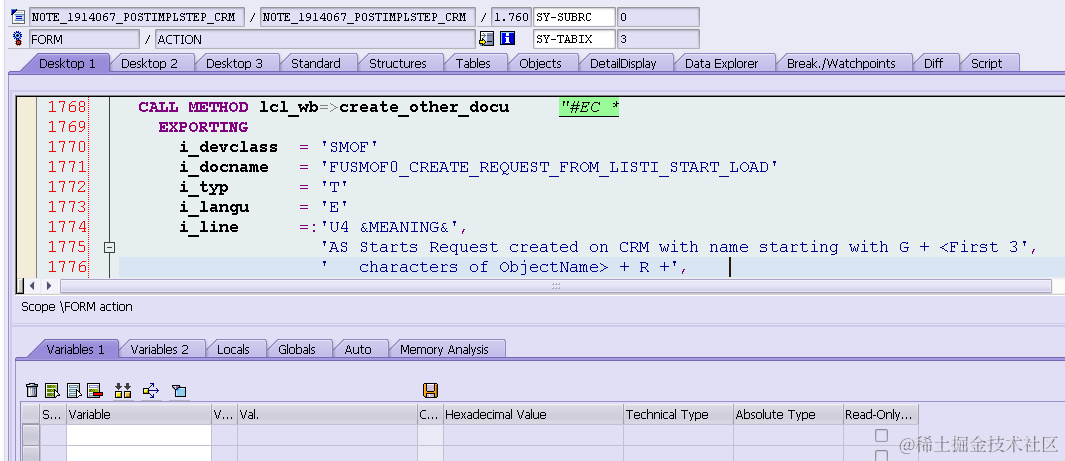This screenshot has width=1065, height=461.
Task: Select the Variables 2 tab
Action: click(x=160, y=349)
